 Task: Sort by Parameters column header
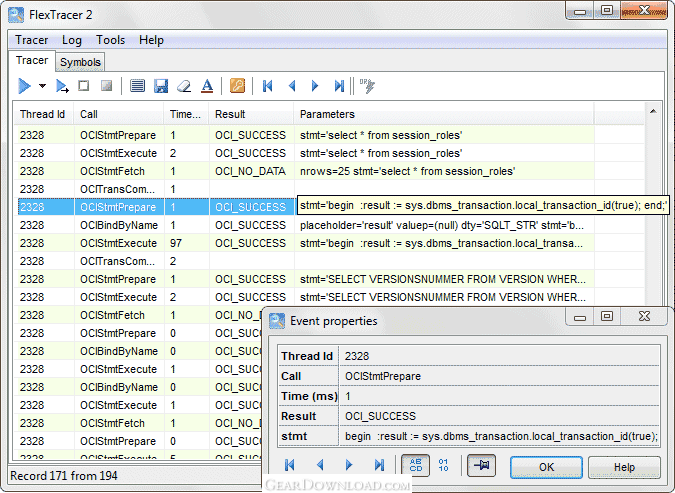443,114
